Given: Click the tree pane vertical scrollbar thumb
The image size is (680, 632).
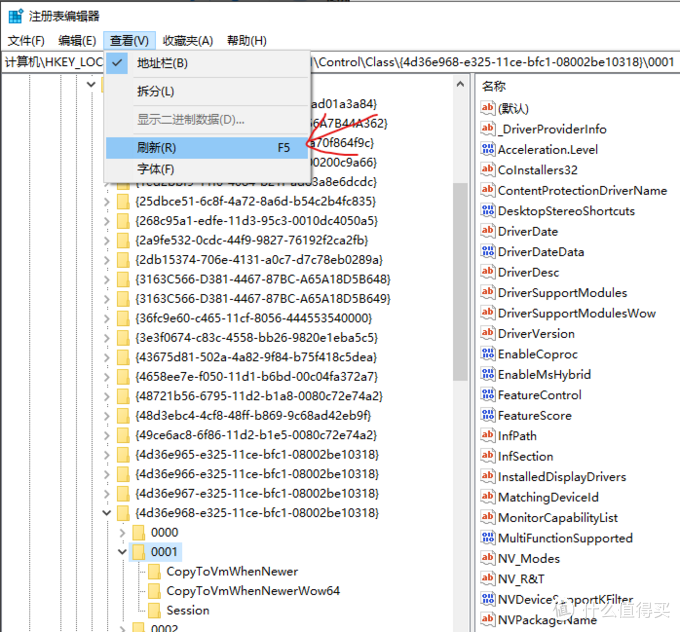Looking at the screenshot, I should point(460,282).
